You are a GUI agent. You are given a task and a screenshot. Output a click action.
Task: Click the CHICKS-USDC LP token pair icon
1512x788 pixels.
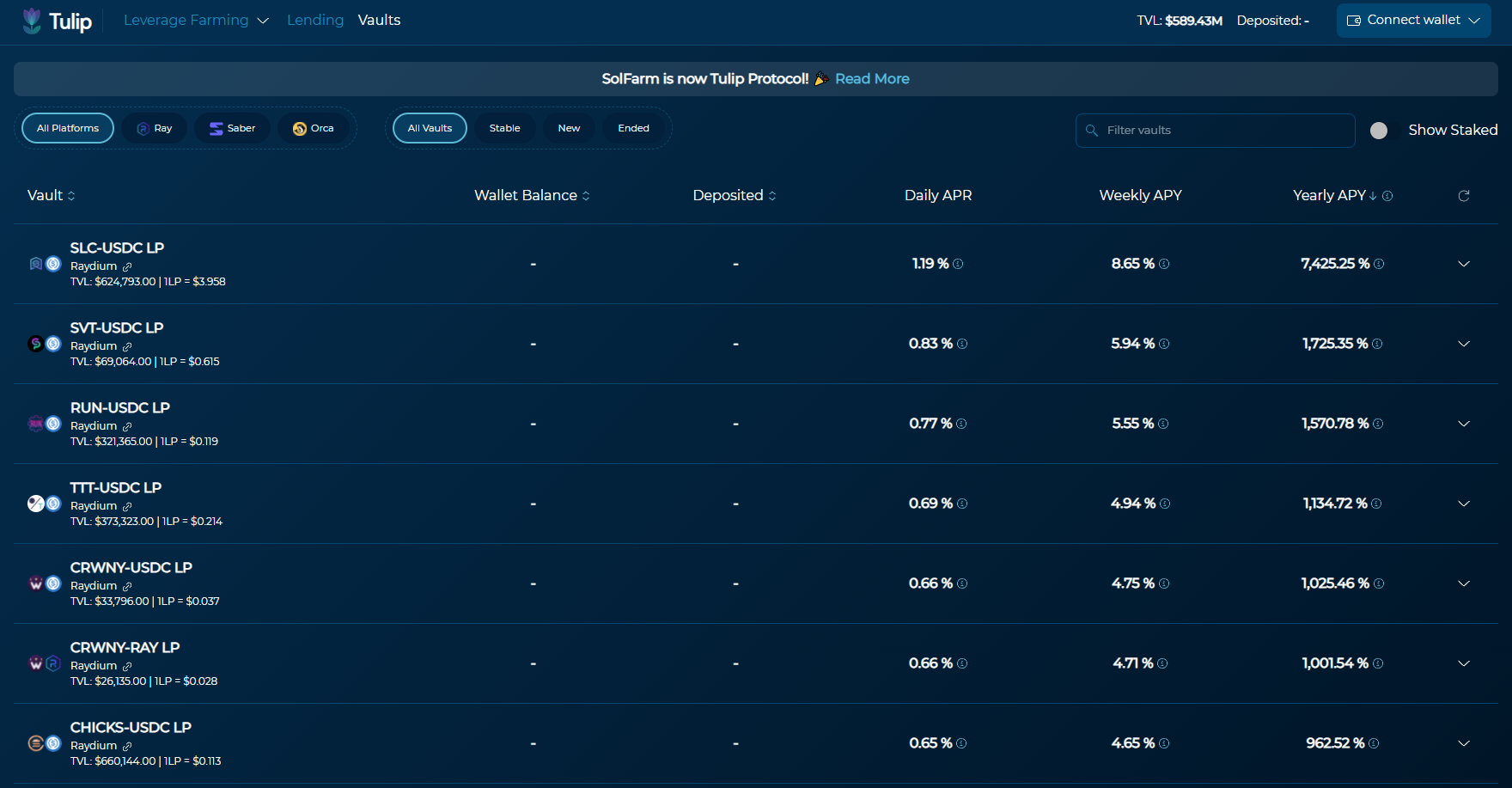45,743
